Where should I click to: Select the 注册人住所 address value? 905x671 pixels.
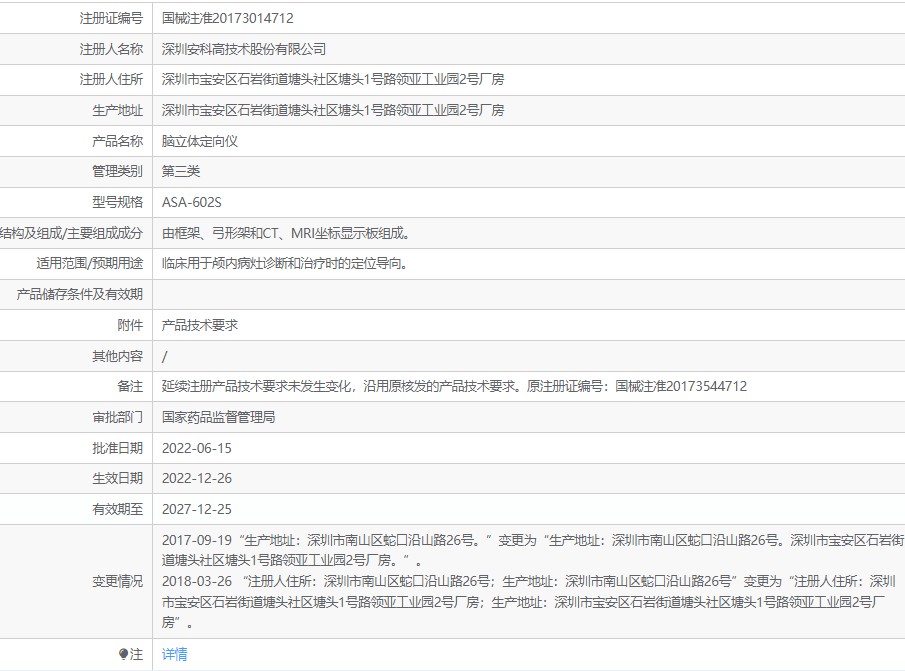pyautogui.click(x=333, y=80)
